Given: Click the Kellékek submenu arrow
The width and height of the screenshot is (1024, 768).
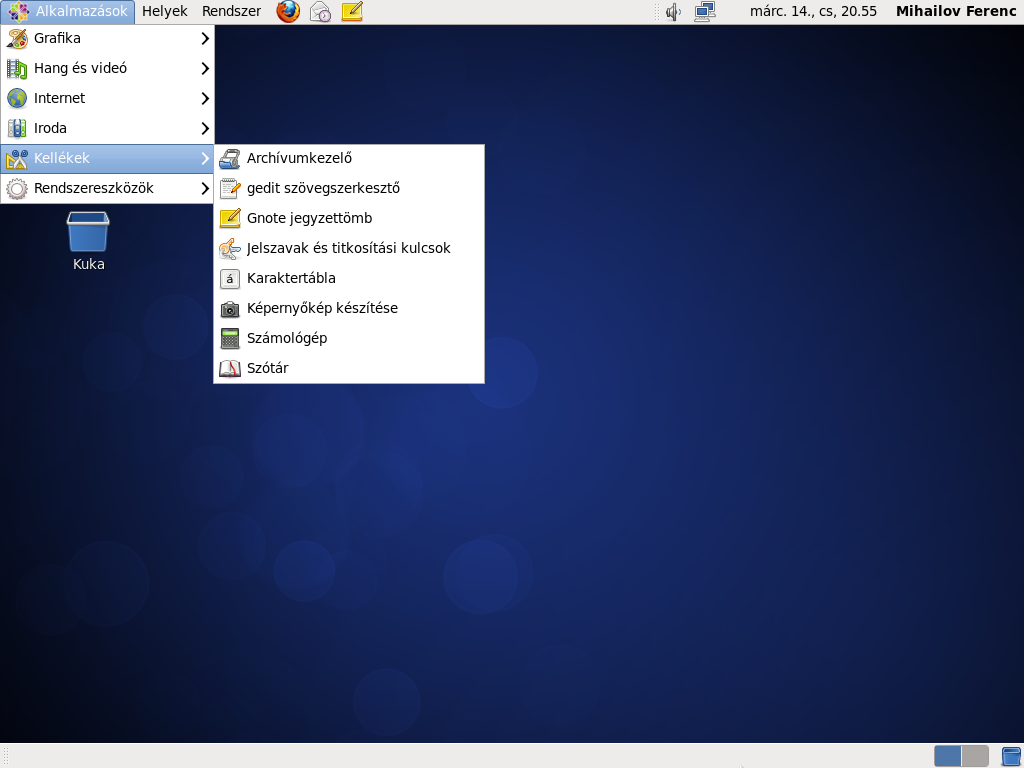Looking at the screenshot, I should [204, 159].
